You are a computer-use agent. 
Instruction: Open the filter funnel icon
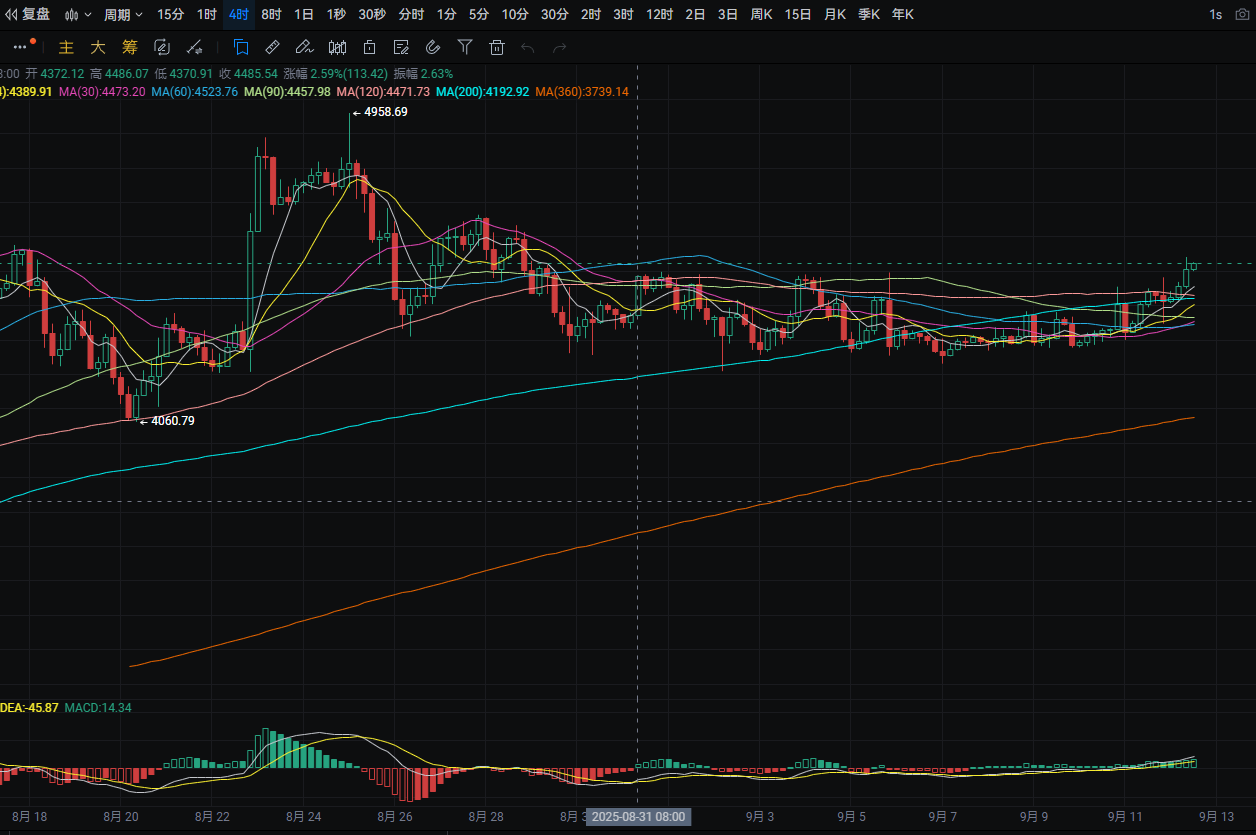[465, 47]
